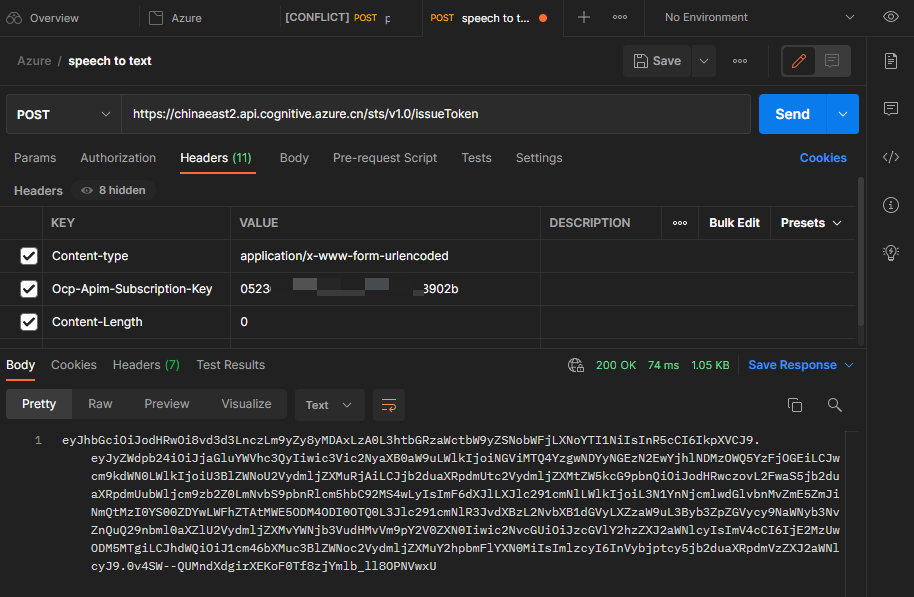Open the Pre-request Script tab
The height and width of the screenshot is (597, 914).
(x=385, y=158)
